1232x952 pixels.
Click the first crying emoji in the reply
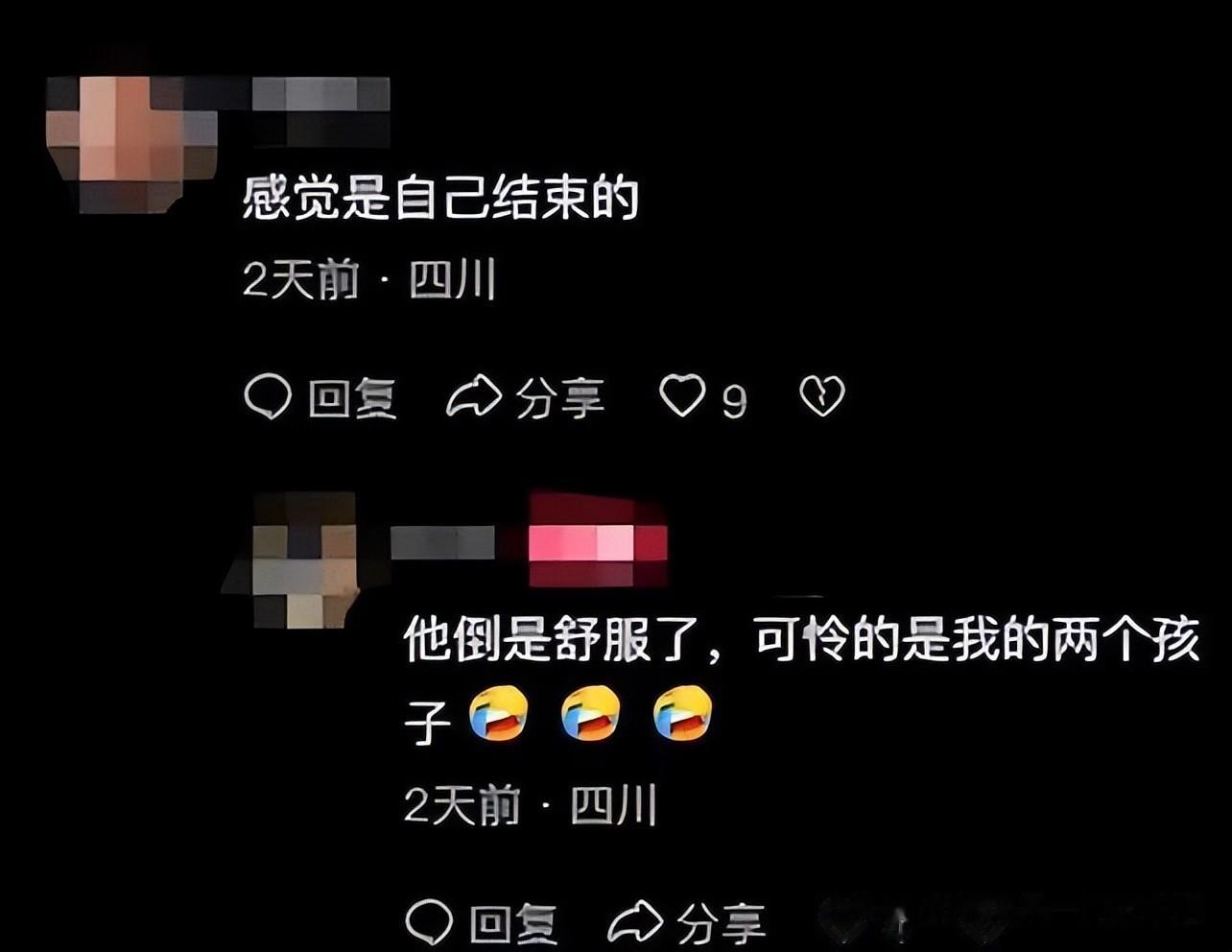[499, 714]
